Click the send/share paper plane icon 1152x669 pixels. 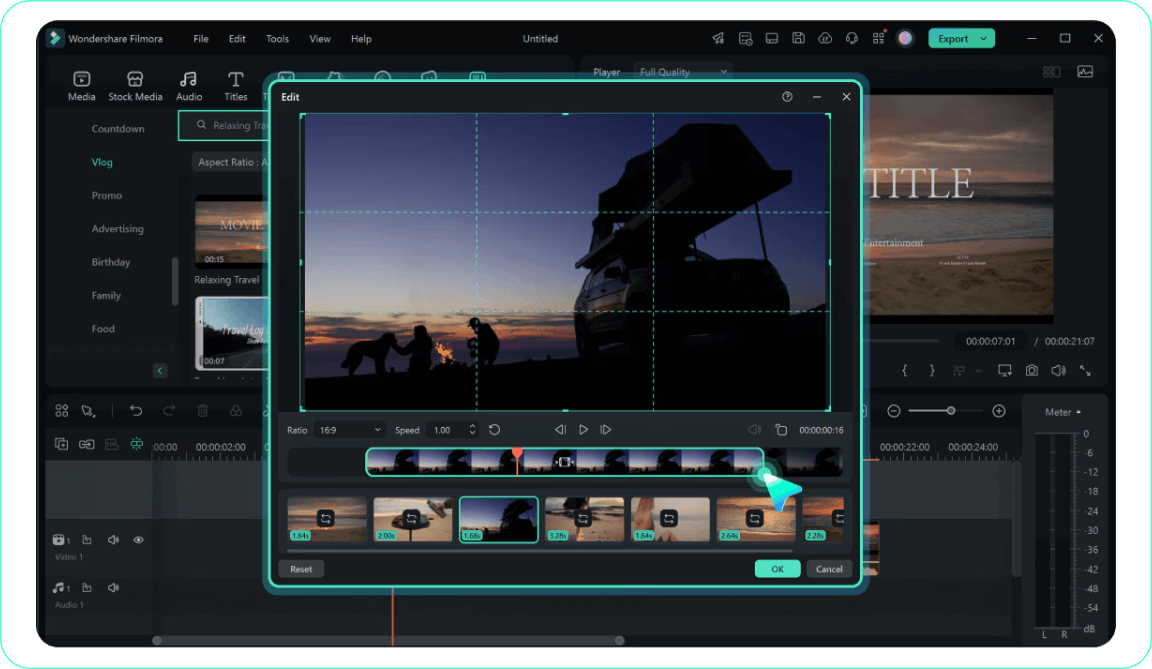[719, 38]
